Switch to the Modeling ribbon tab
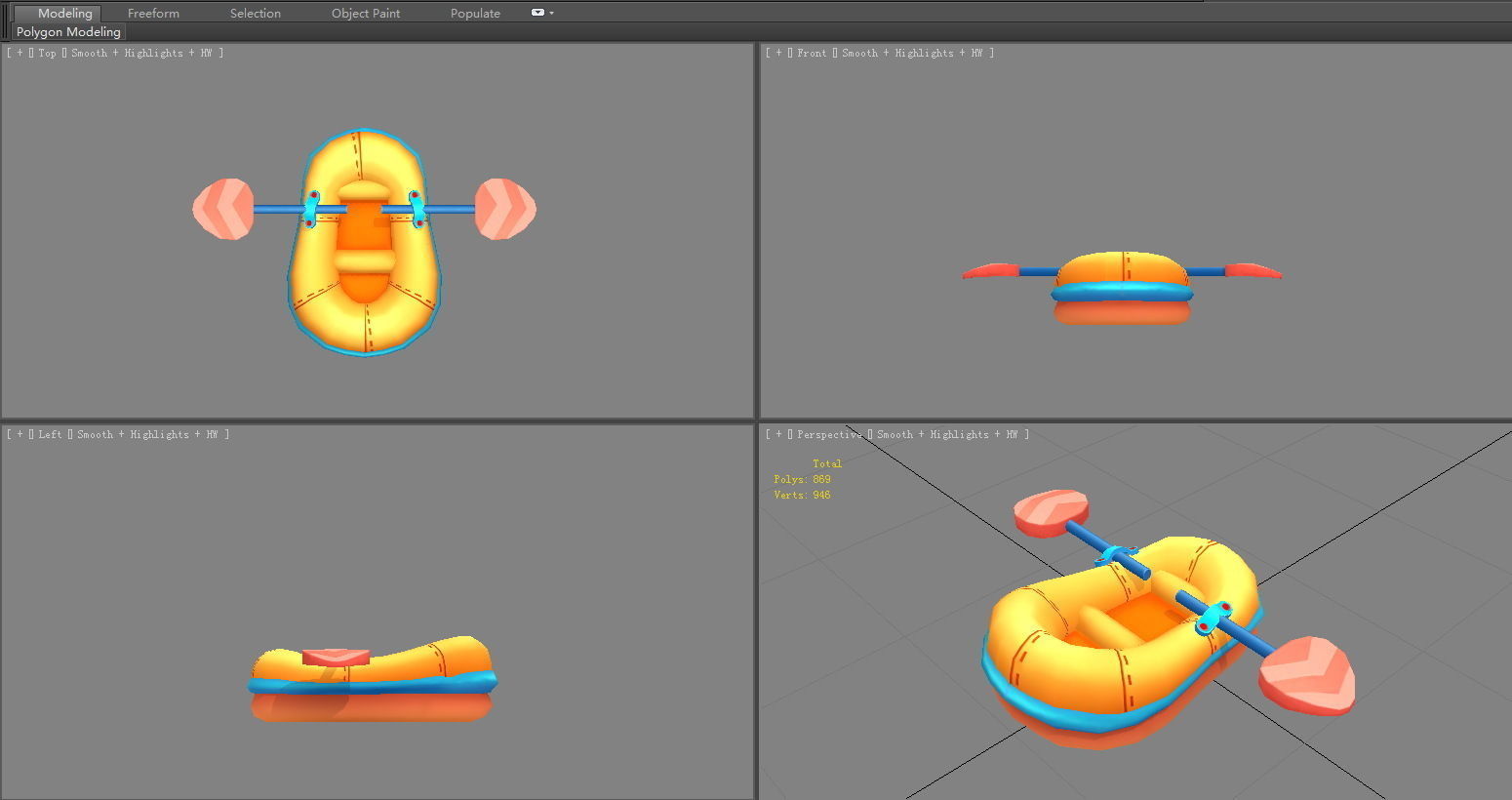Viewport: 1512px width, 800px height. click(x=64, y=13)
